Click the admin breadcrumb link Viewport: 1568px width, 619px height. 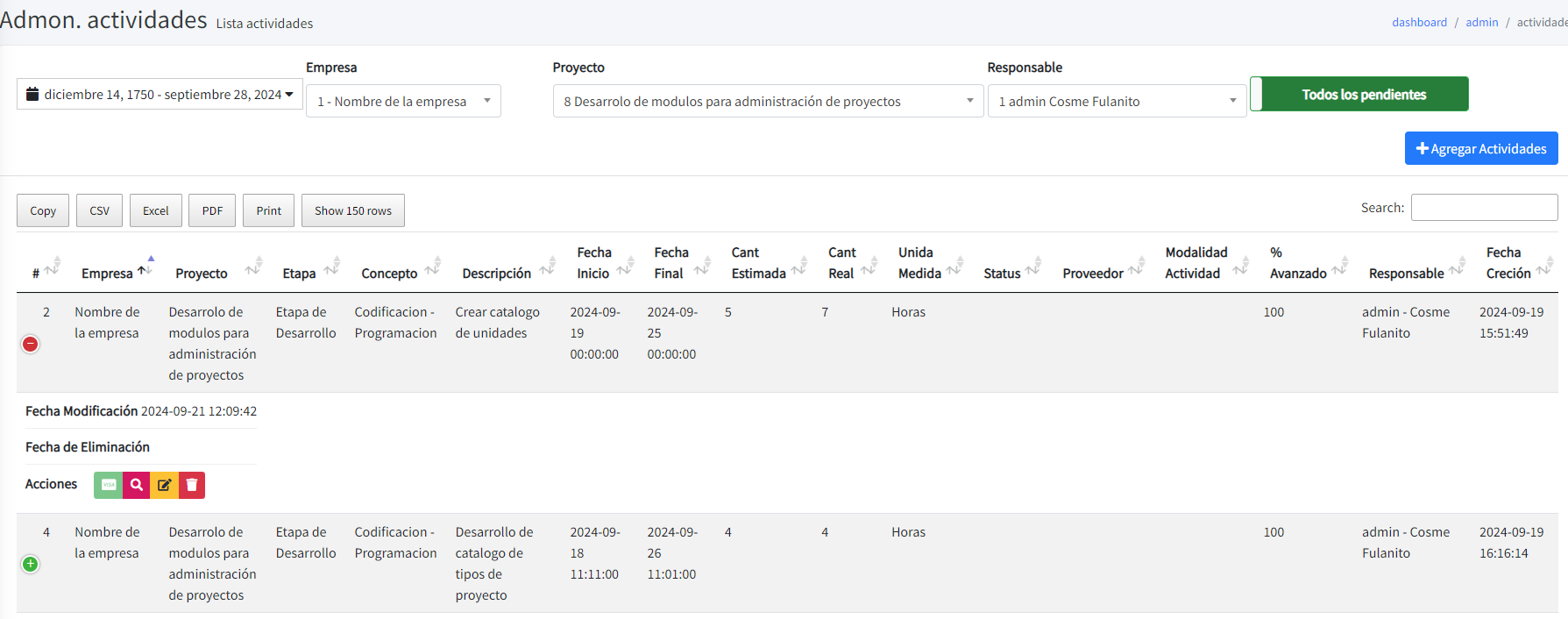click(1481, 23)
